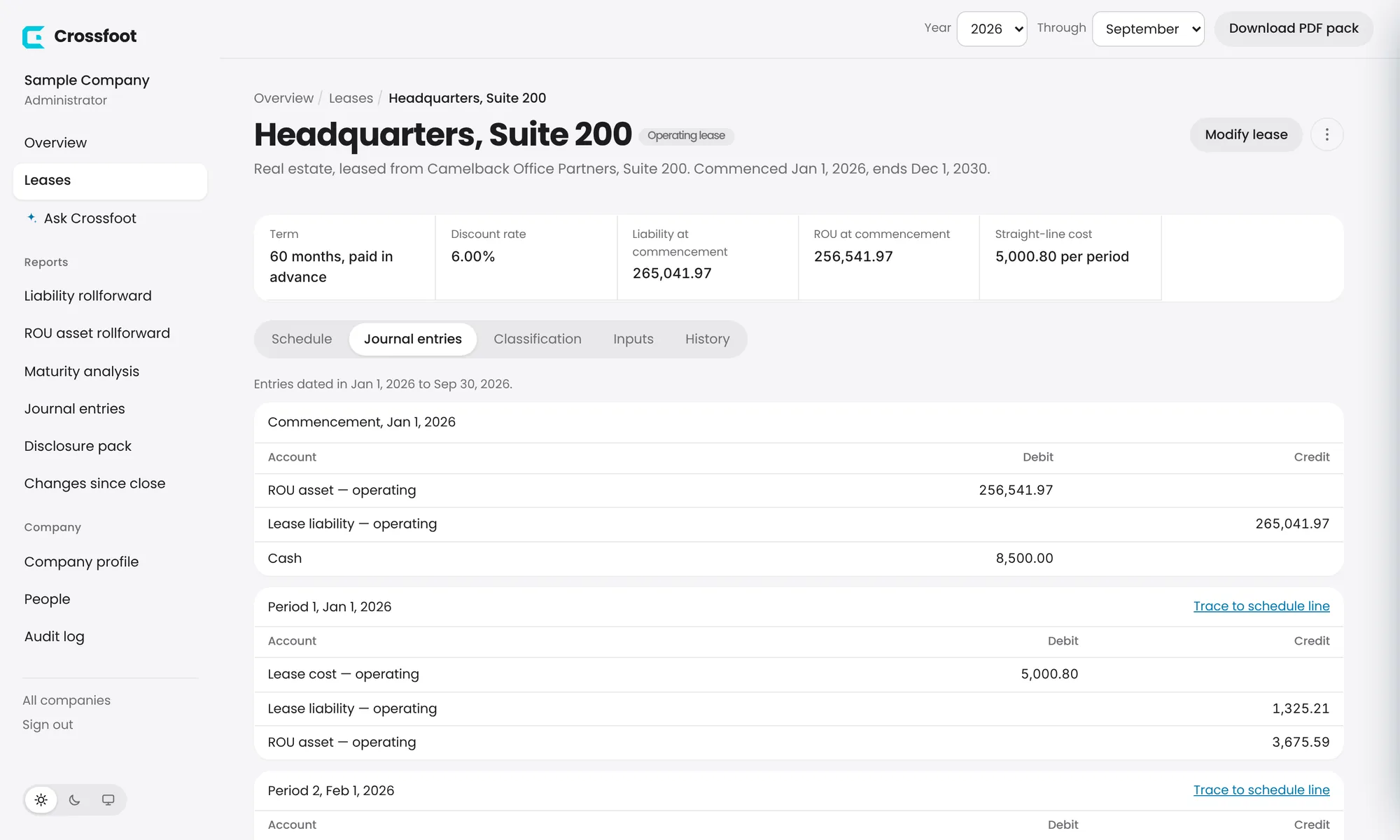Click the Modify lease button
This screenshot has height=840, width=1400.
click(x=1246, y=134)
